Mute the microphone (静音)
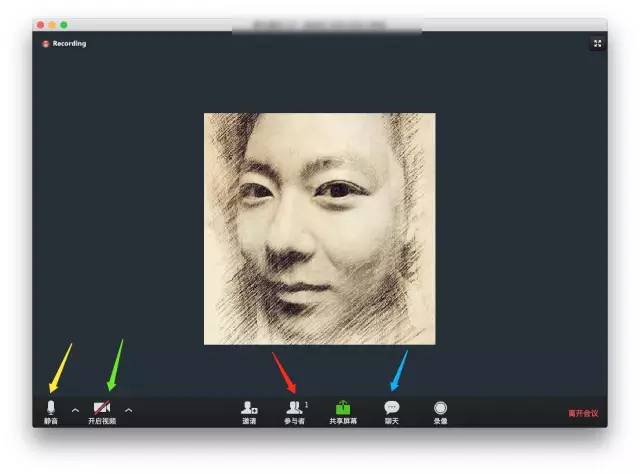Viewport: 640px width, 474px height. coord(50,409)
